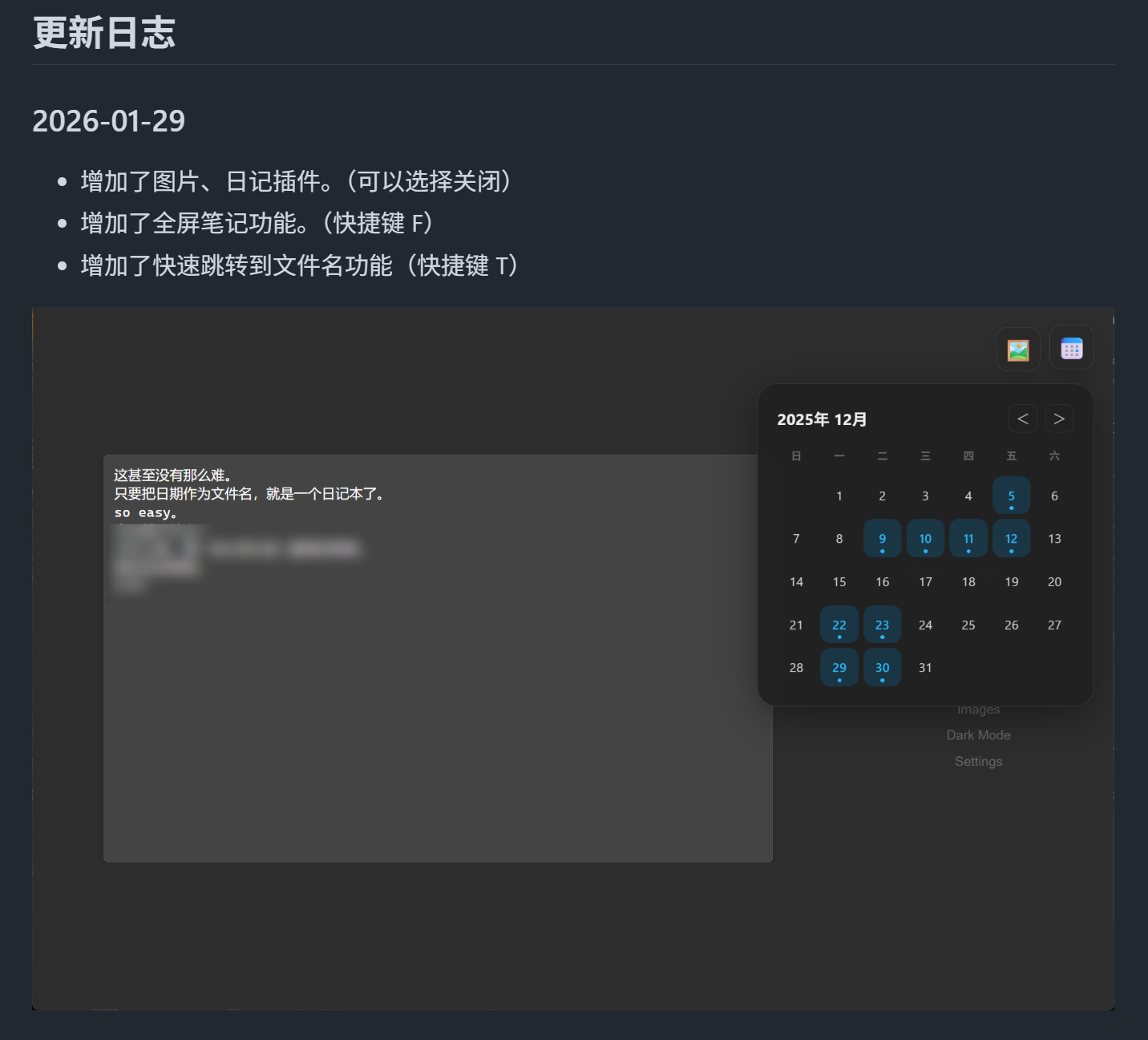This screenshot has width=1148, height=1040.
Task: Open diary for December 9
Action: point(882,539)
